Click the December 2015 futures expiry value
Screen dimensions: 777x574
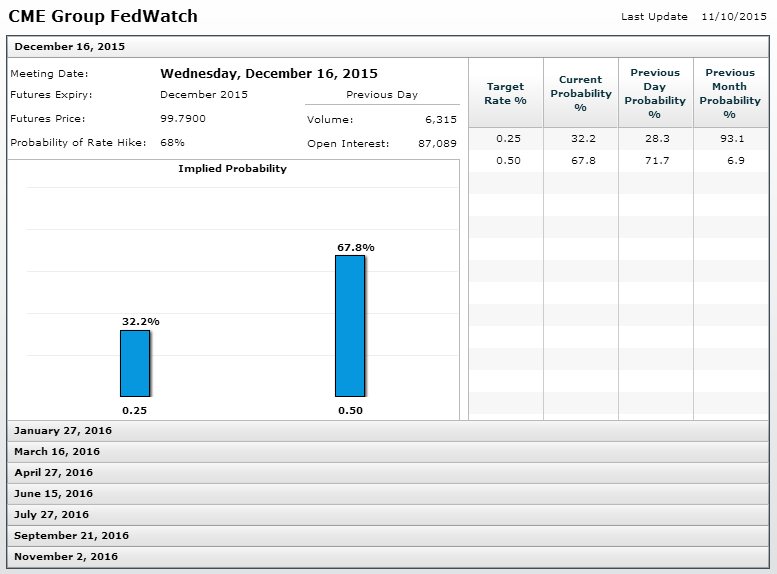pyautogui.click(x=204, y=95)
